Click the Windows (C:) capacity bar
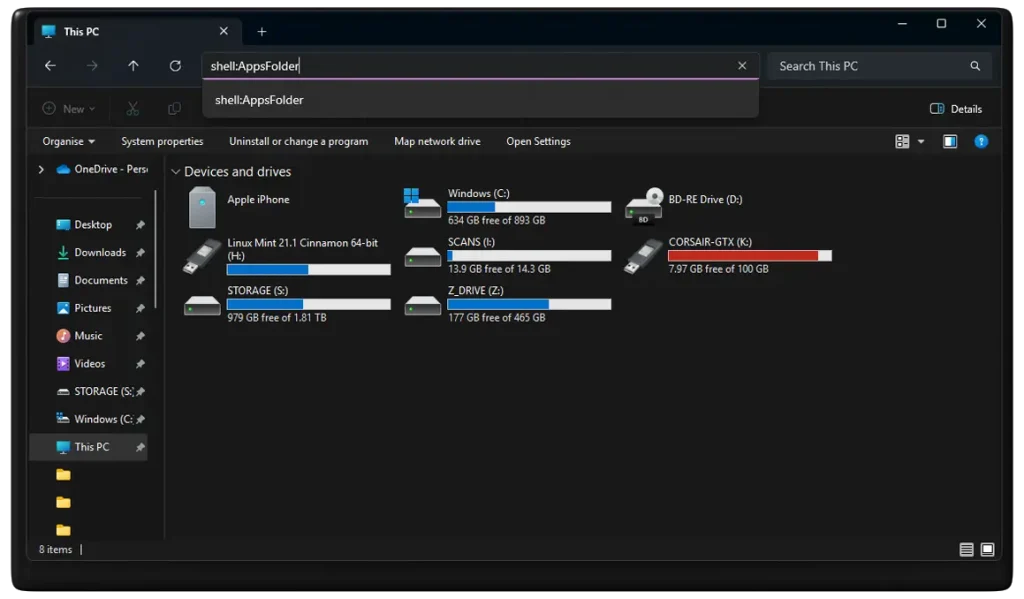Viewport: 1024px width, 599px height. point(529,207)
